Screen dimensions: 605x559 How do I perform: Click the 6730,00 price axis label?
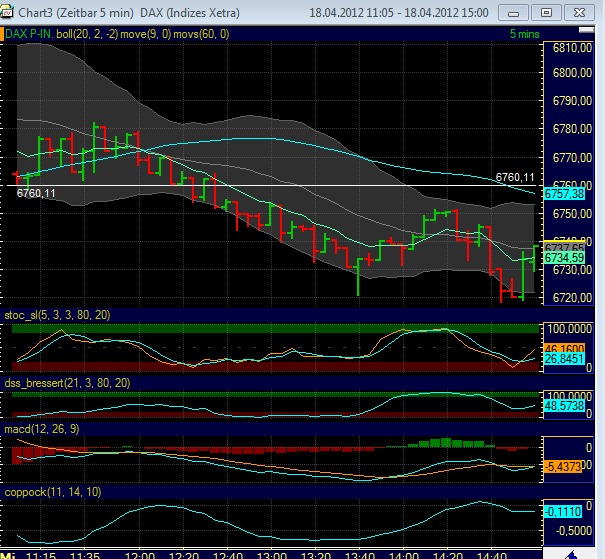click(x=572, y=269)
